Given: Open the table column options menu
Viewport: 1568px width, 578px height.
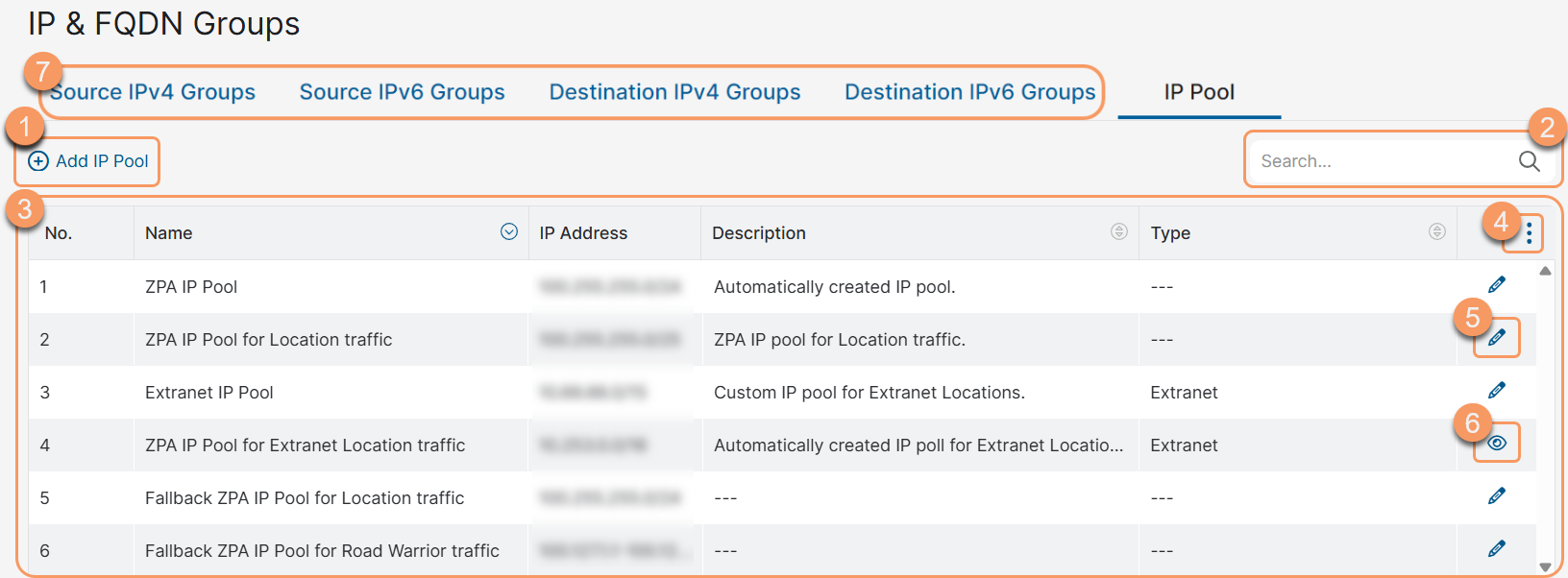Looking at the screenshot, I should 1528,233.
